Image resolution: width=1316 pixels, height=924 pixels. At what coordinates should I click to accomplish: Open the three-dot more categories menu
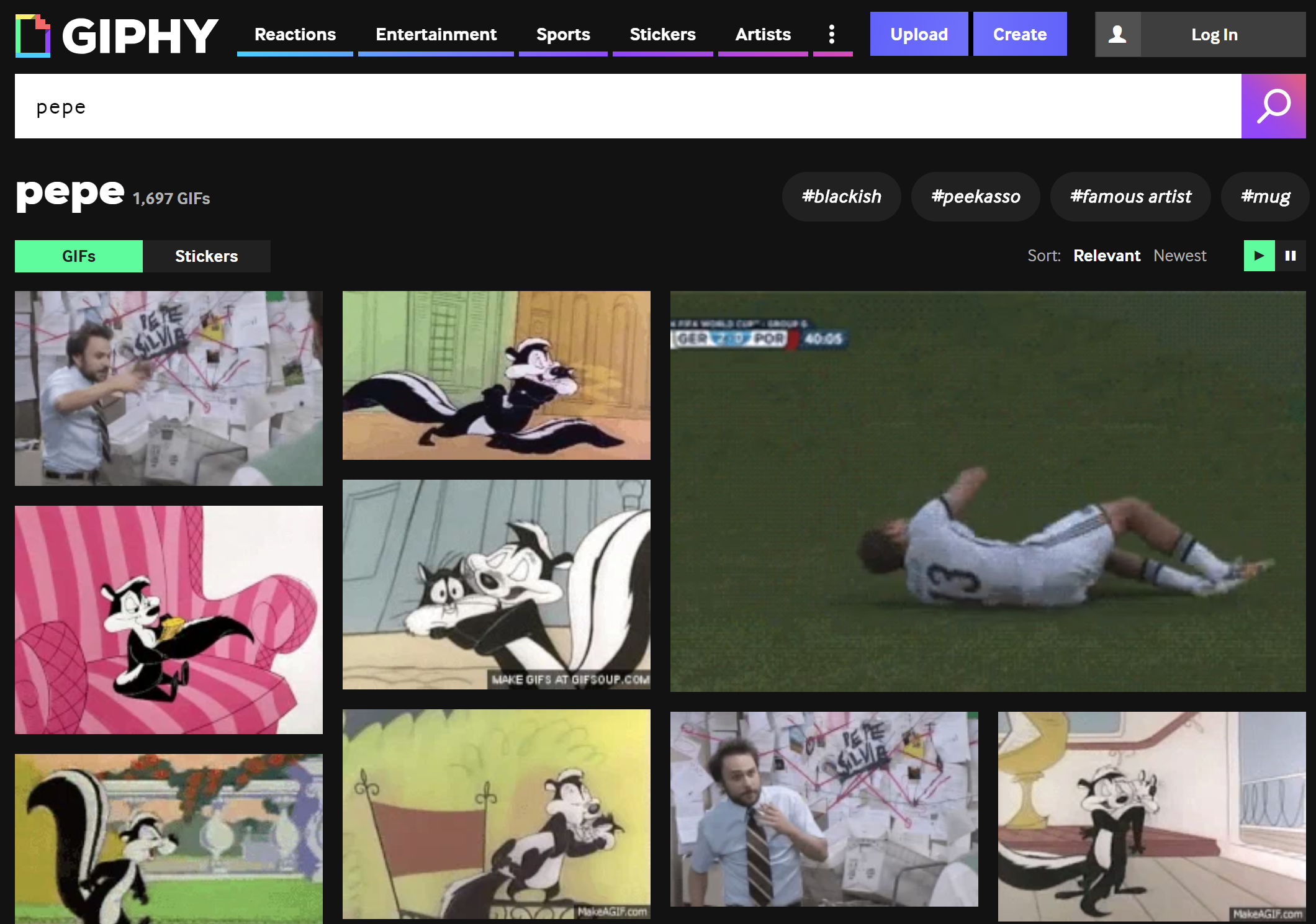[x=832, y=34]
